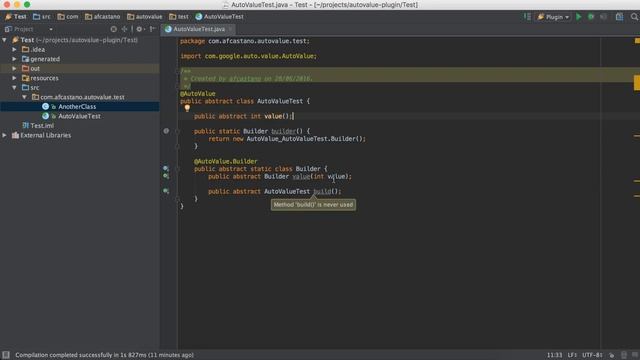
Task: Click the collapse all icon in Project panel
Action: [124, 29]
